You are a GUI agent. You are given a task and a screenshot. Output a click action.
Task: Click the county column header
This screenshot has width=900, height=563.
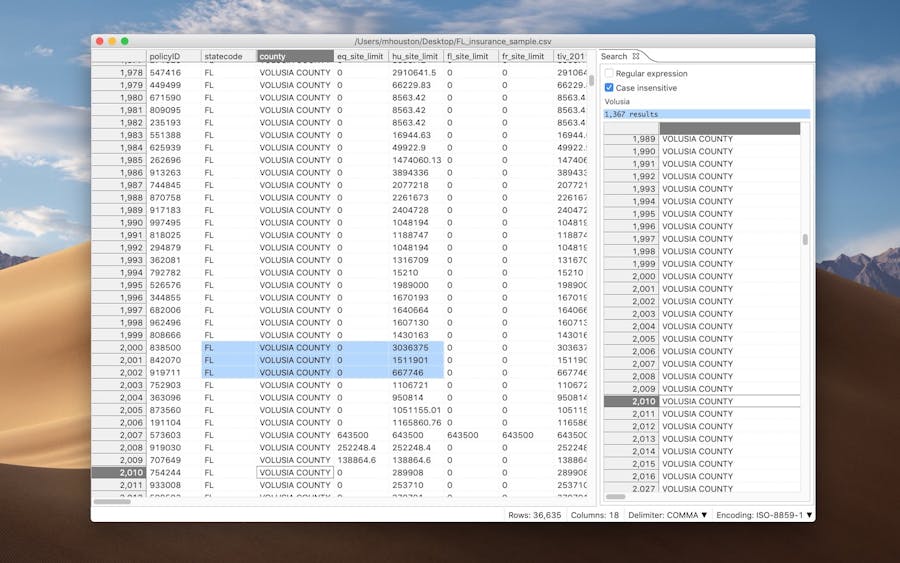click(x=294, y=57)
